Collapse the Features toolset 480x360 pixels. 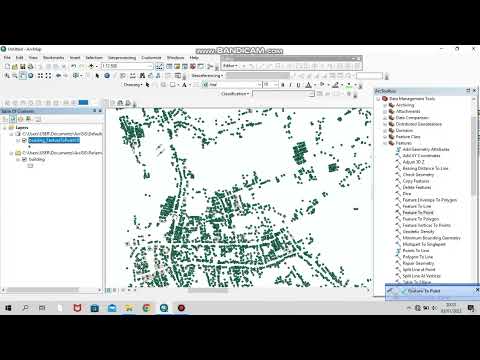(385, 143)
